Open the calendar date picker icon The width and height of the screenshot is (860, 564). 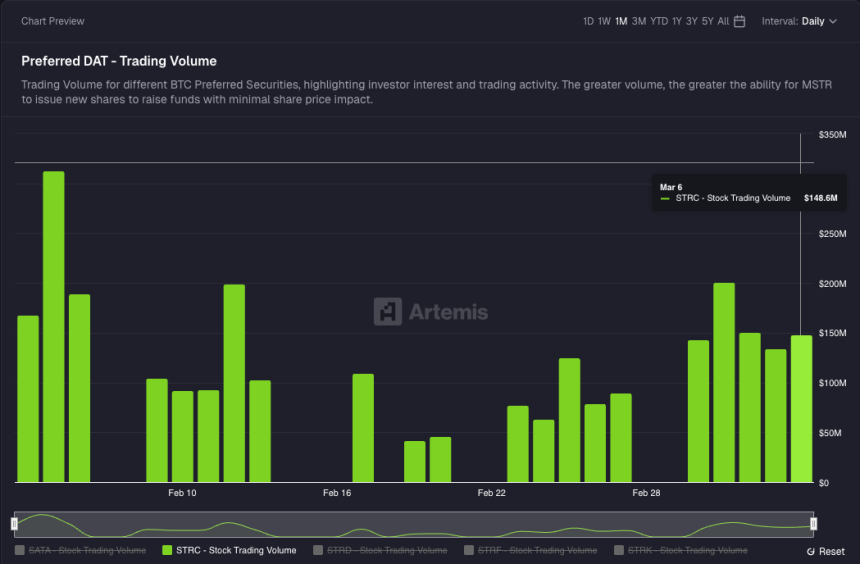pyautogui.click(x=740, y=21)
